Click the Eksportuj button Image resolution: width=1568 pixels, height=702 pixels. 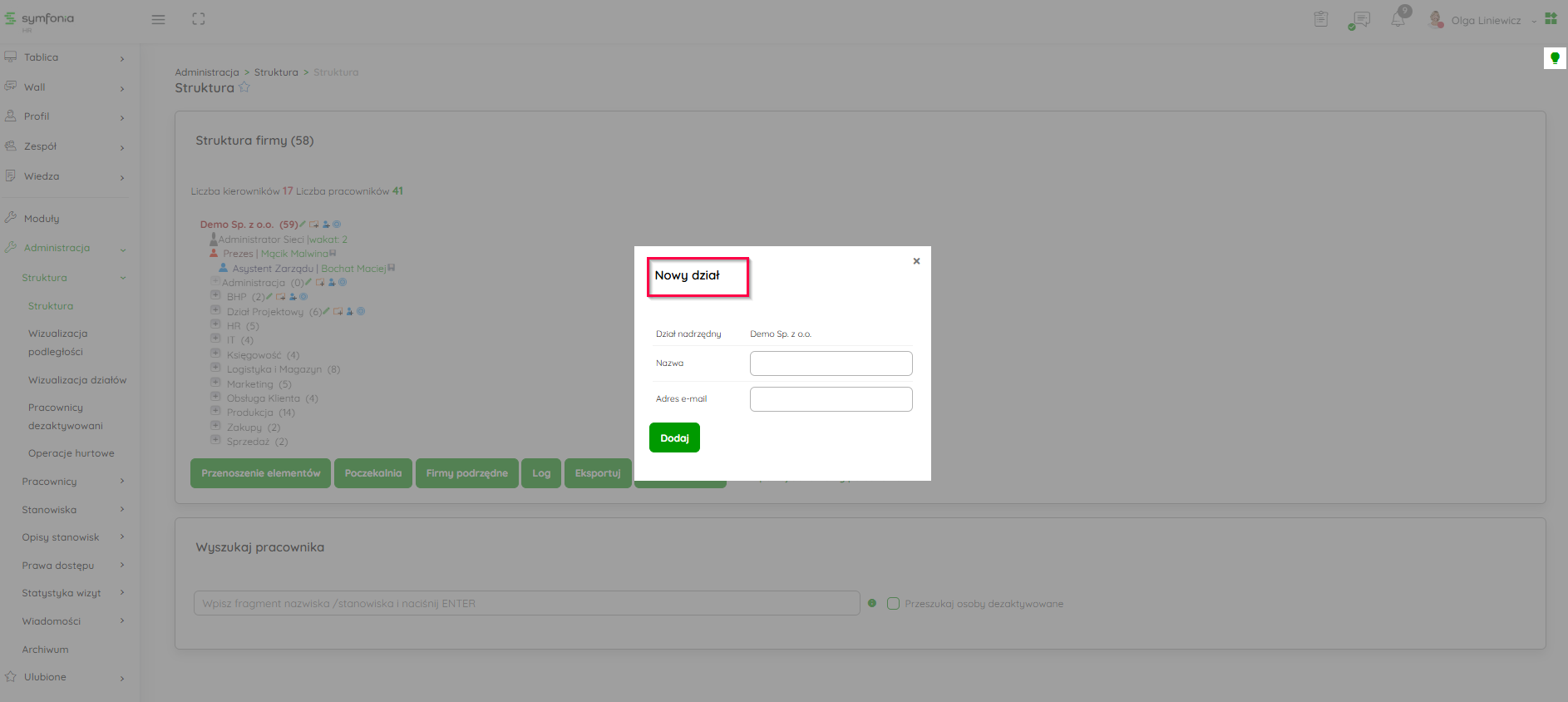point(598,473)
